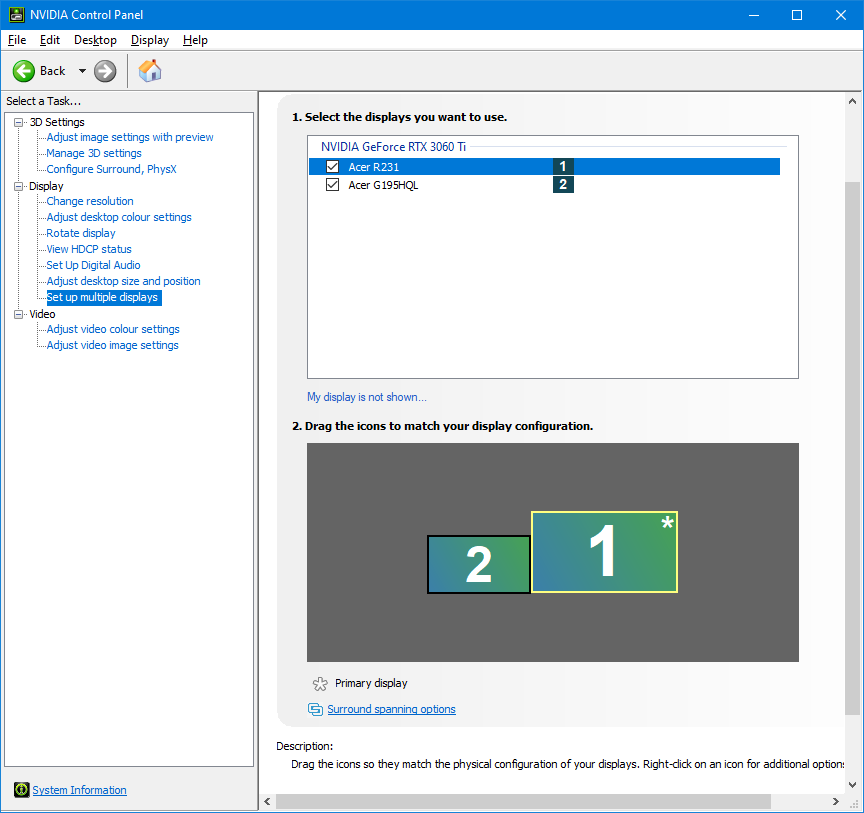Uncheck the Acer G195HQL display checkbox
Screen dimensions: 864x813
(332, 185)
